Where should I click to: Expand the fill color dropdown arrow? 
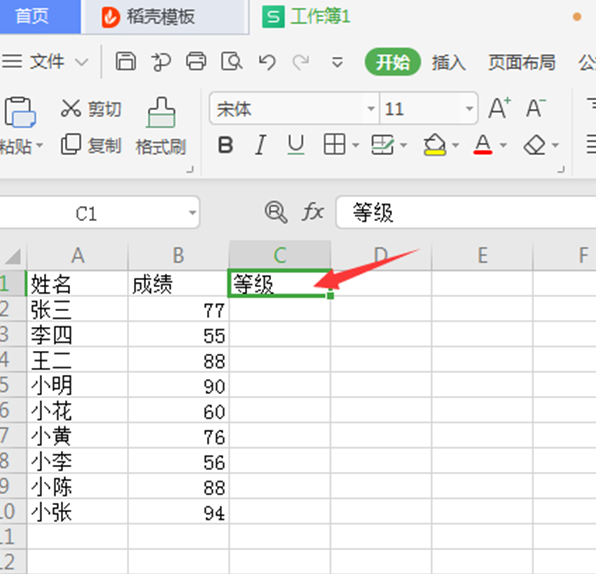(x=455, y=145)
